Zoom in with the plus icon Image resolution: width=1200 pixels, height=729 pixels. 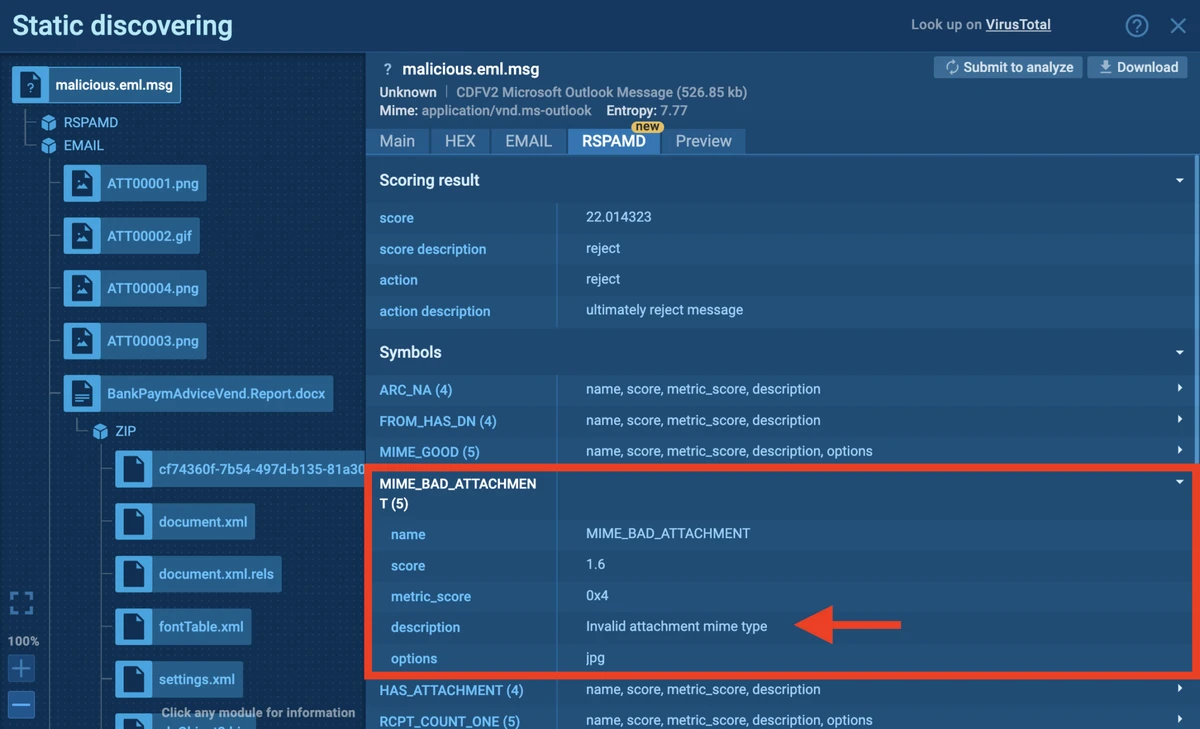[x=21, y=668]
